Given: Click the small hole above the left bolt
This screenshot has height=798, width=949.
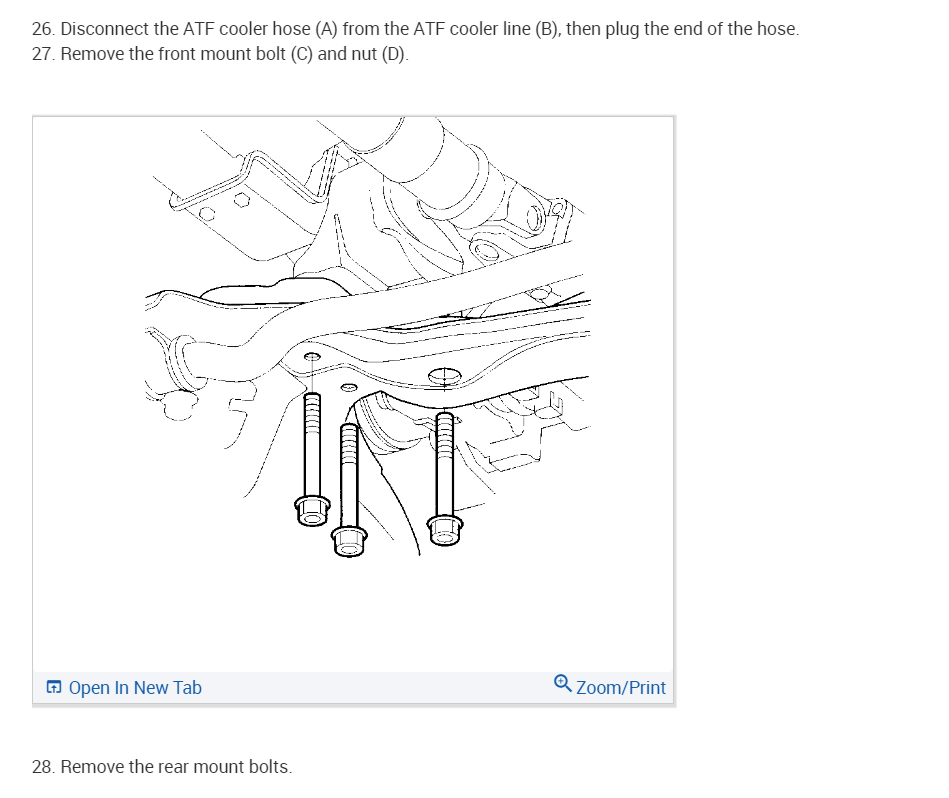Looking at the screenshot, I should [x=312, y=356].
